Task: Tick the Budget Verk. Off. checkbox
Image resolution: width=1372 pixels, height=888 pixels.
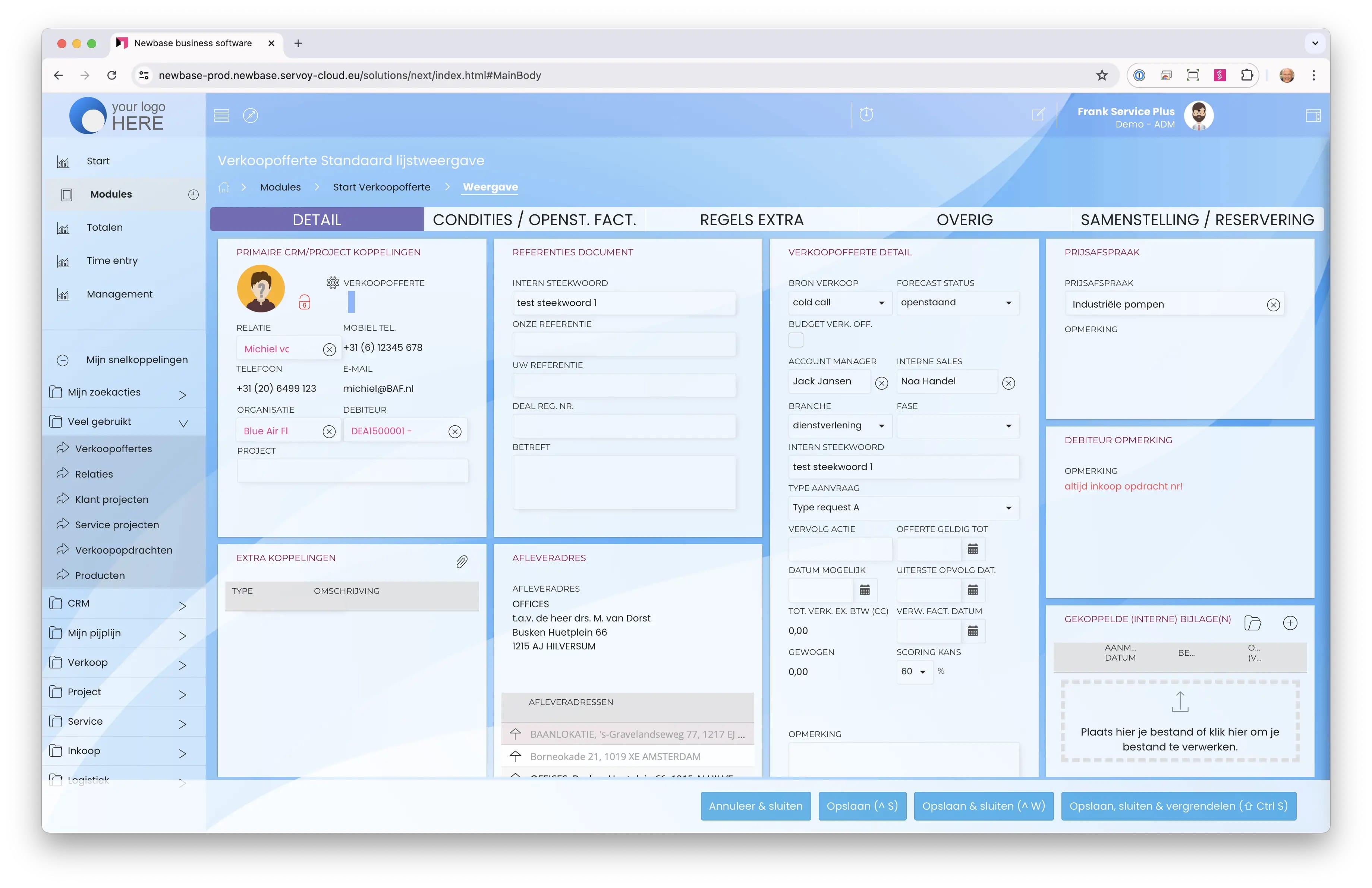Action: click(796, 341)
